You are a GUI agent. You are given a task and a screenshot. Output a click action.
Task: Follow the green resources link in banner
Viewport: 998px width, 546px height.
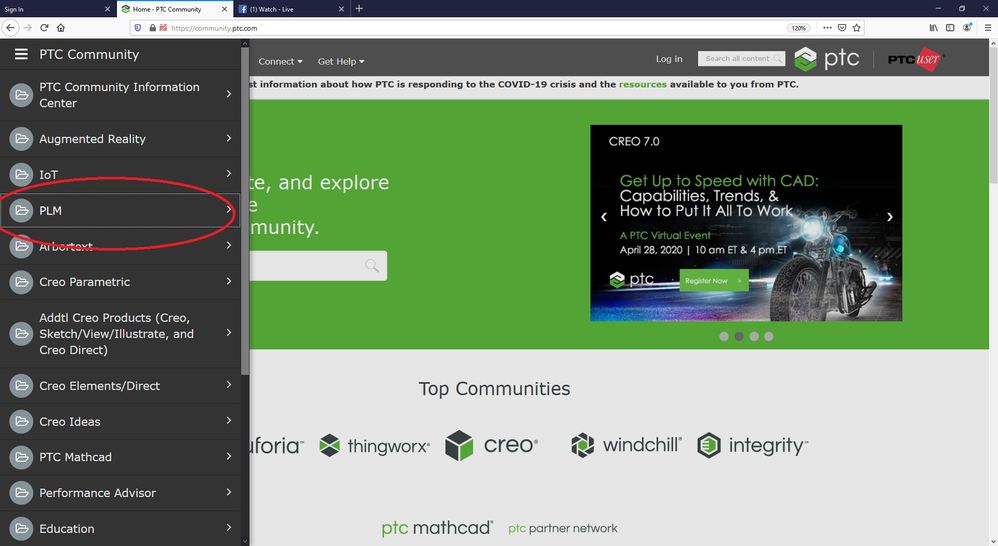click(x=642, y=84)
